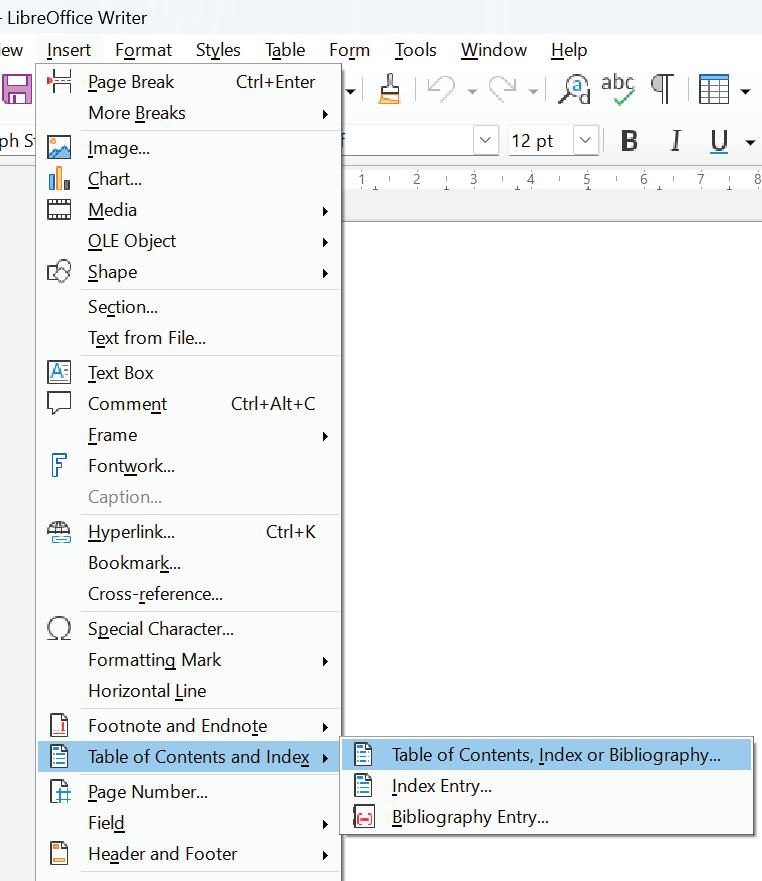
Task: Toggle Italic formatting
Action: pos(676,140)
